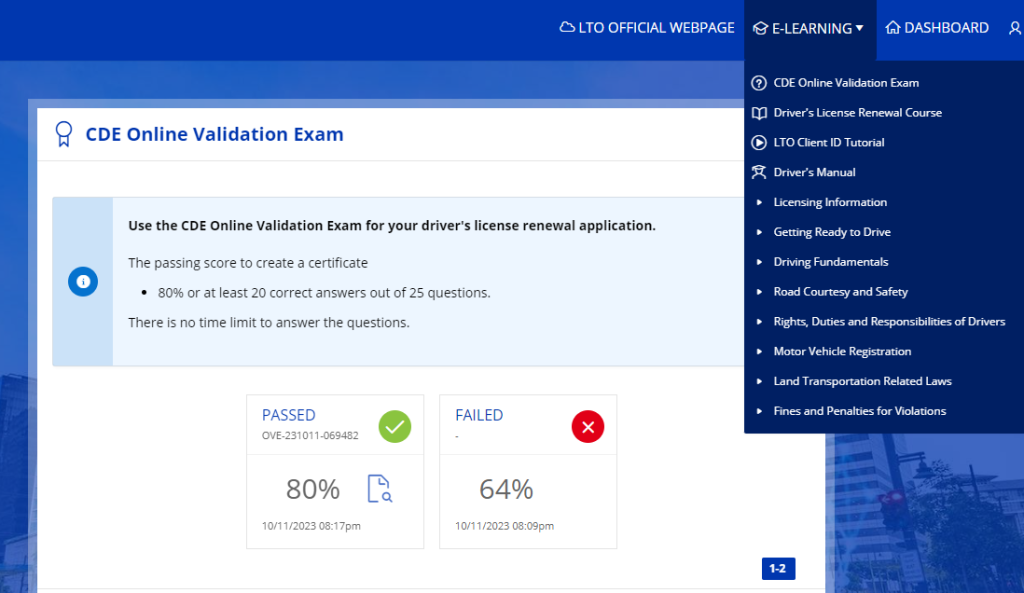
Task: Open the user profile icon
Action: tap(1016, 28)
